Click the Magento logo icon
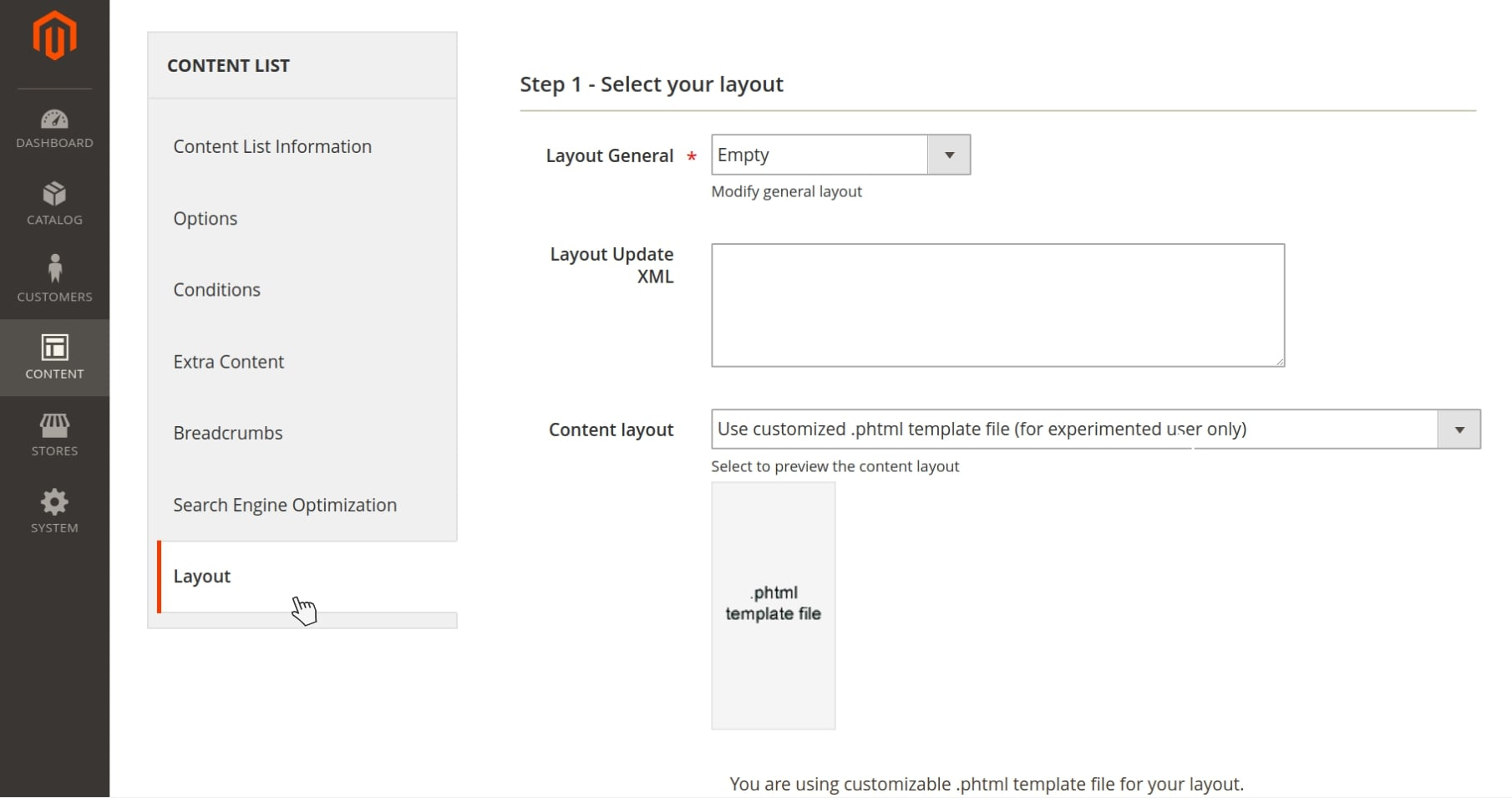The width and height of the screenshot is (1512, 798). (54, 36)
